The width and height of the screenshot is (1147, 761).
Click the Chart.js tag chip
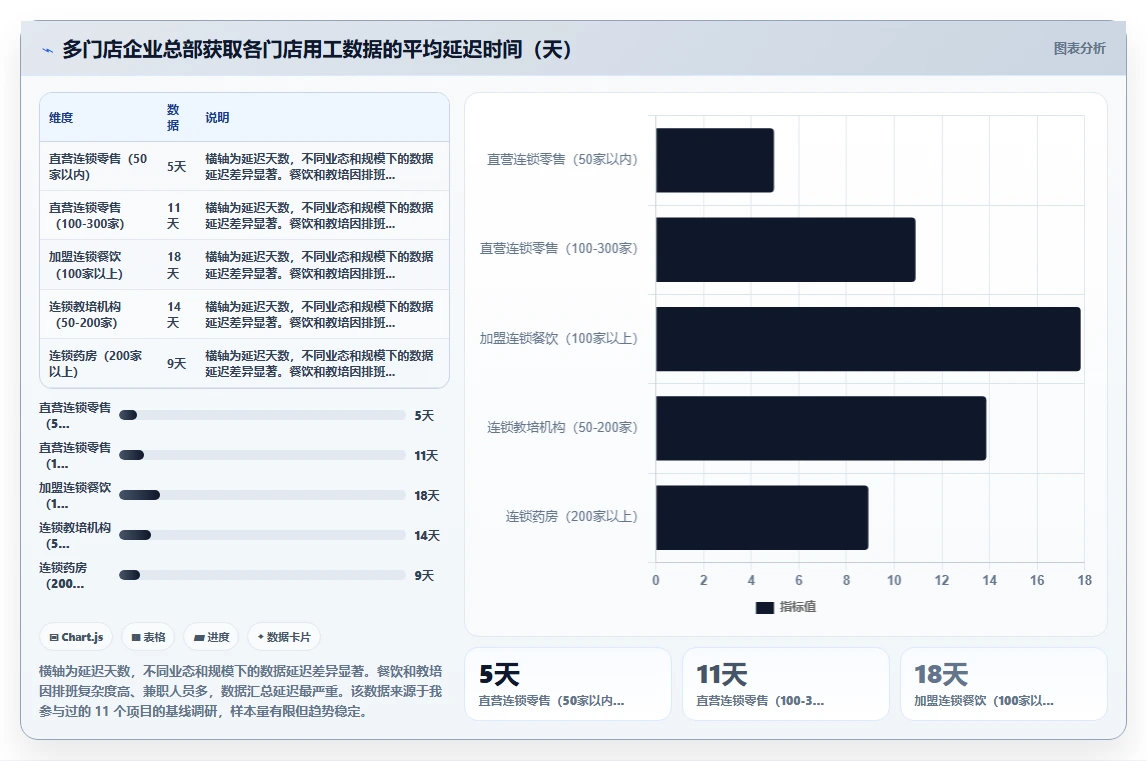click(x=76, y=637)
